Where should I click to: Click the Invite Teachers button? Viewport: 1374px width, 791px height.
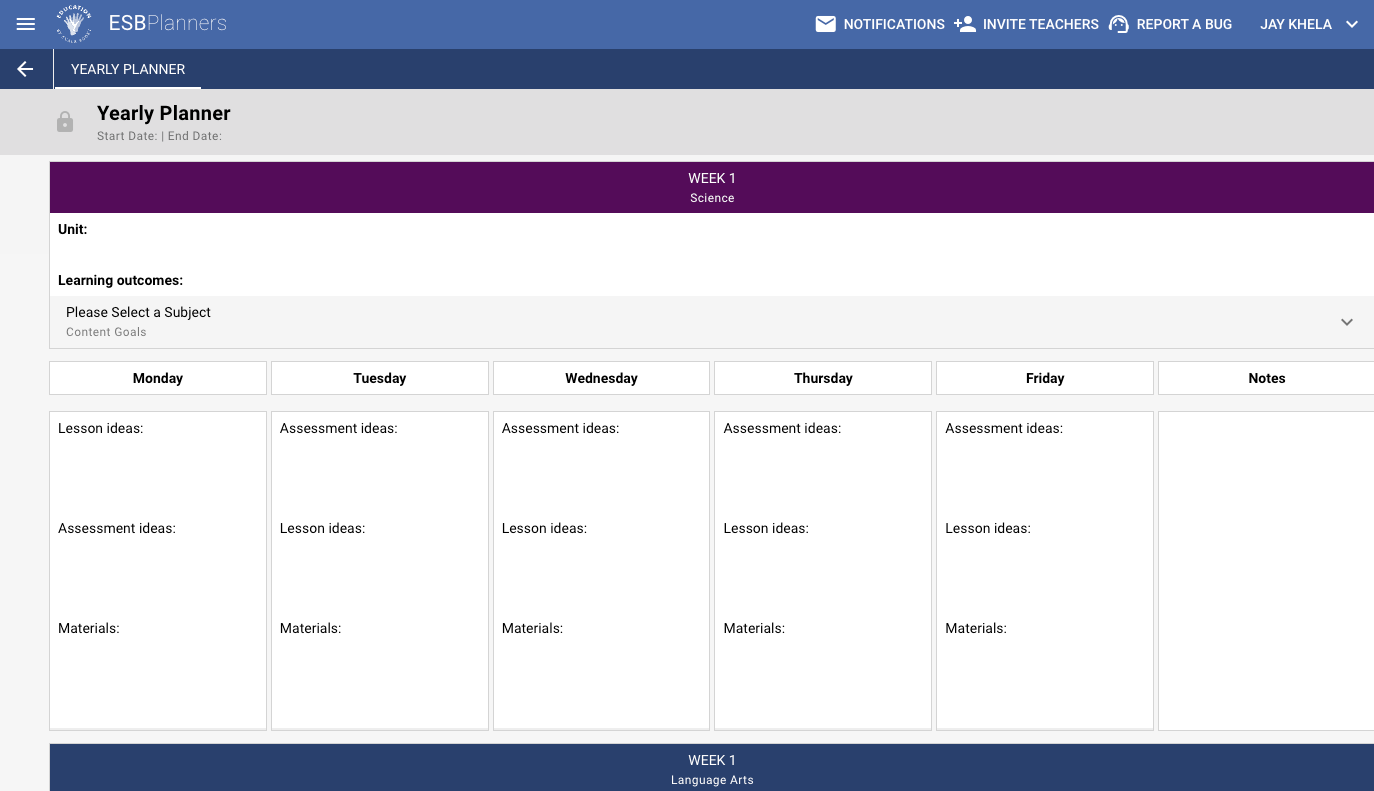coord(1038,24)
